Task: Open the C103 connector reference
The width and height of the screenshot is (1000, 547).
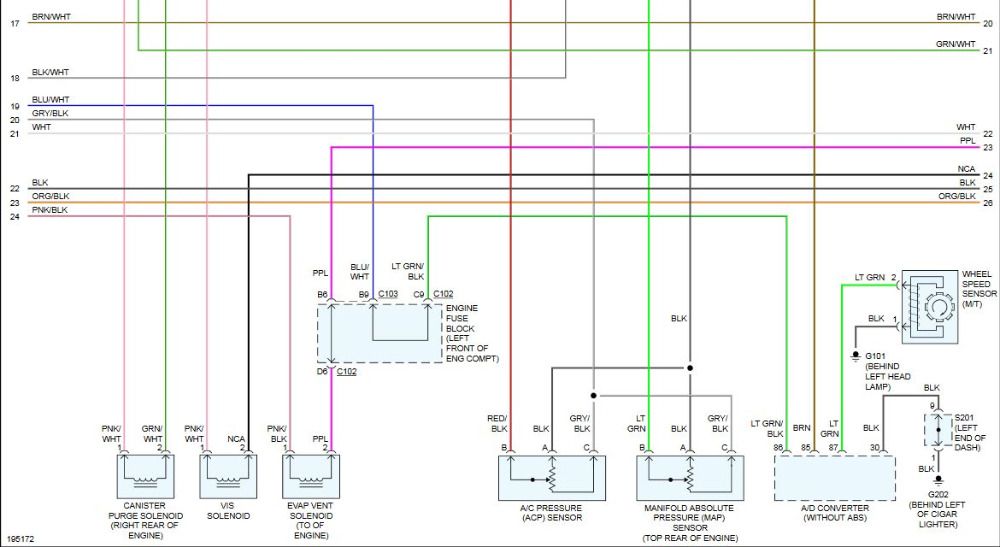Action: tap(388, 294)
